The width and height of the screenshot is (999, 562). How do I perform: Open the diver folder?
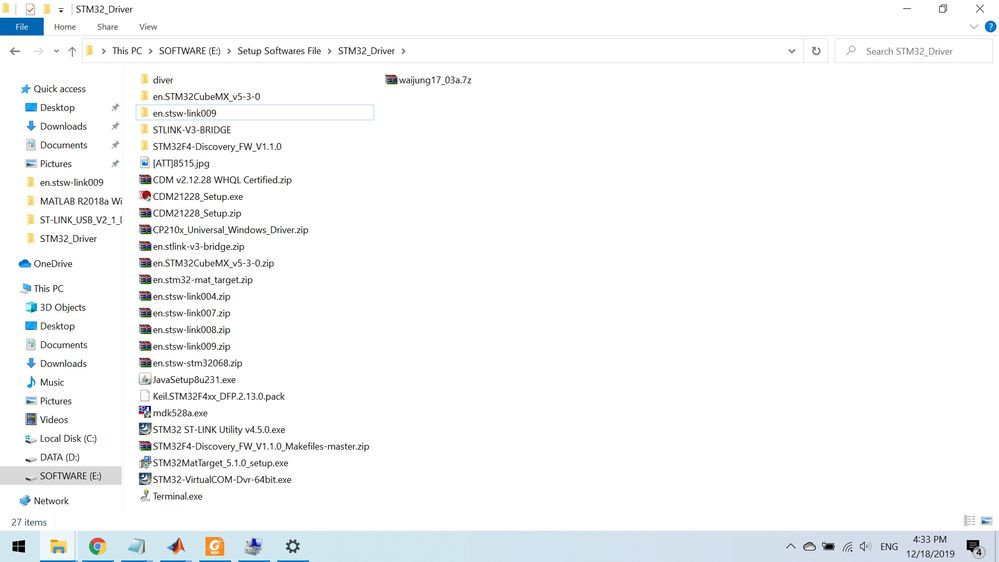click(156, 80)
